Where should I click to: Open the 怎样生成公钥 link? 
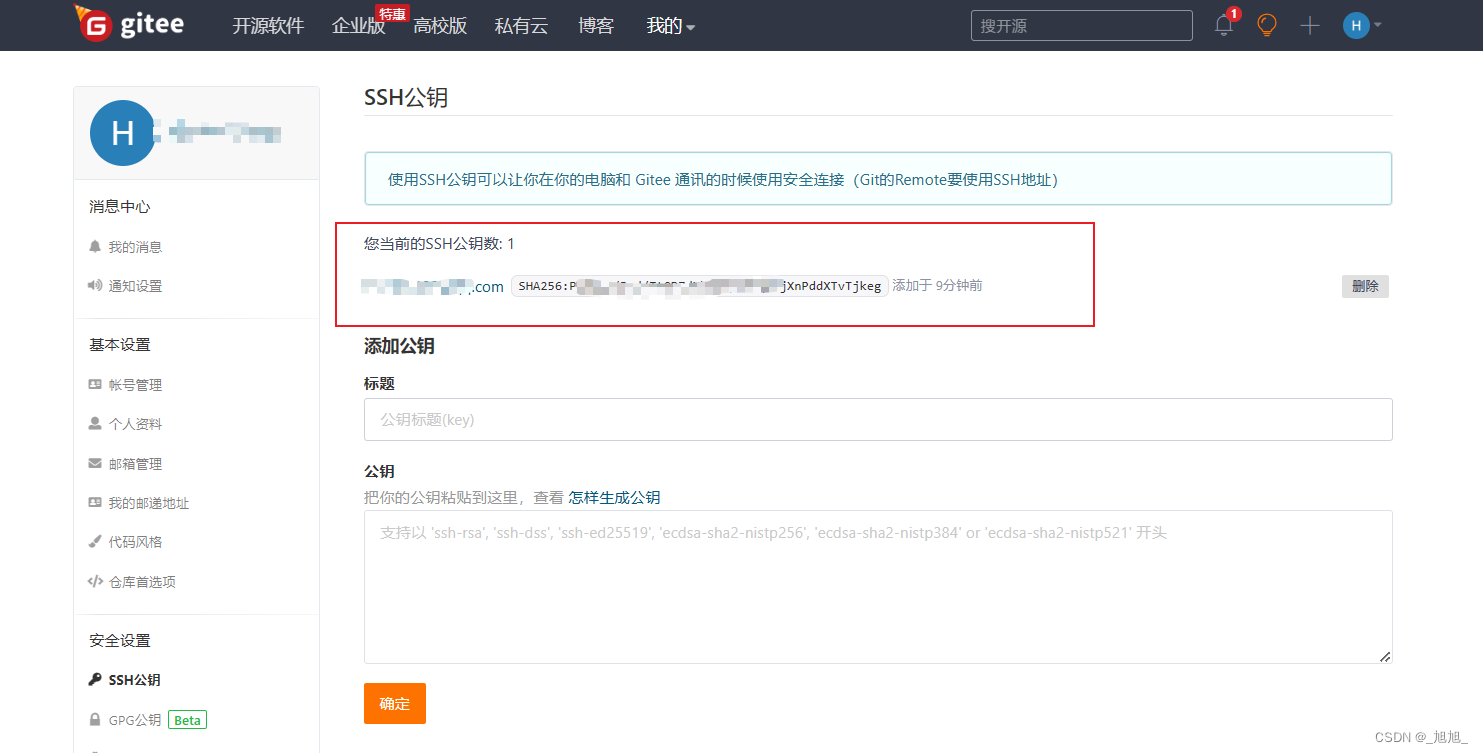(x=615, y=498)
